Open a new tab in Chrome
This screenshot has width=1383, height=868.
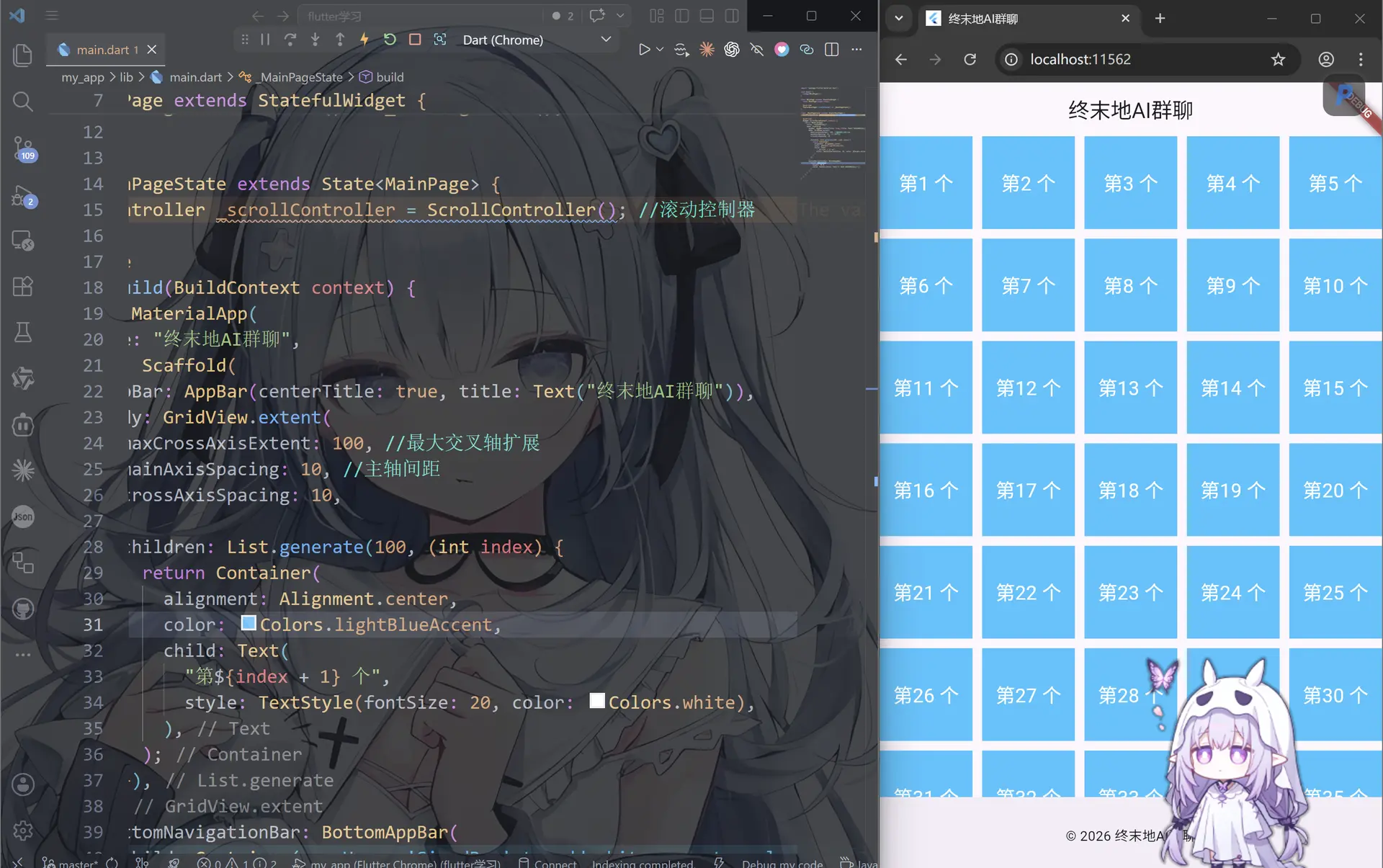click(x=1160, y=18)
